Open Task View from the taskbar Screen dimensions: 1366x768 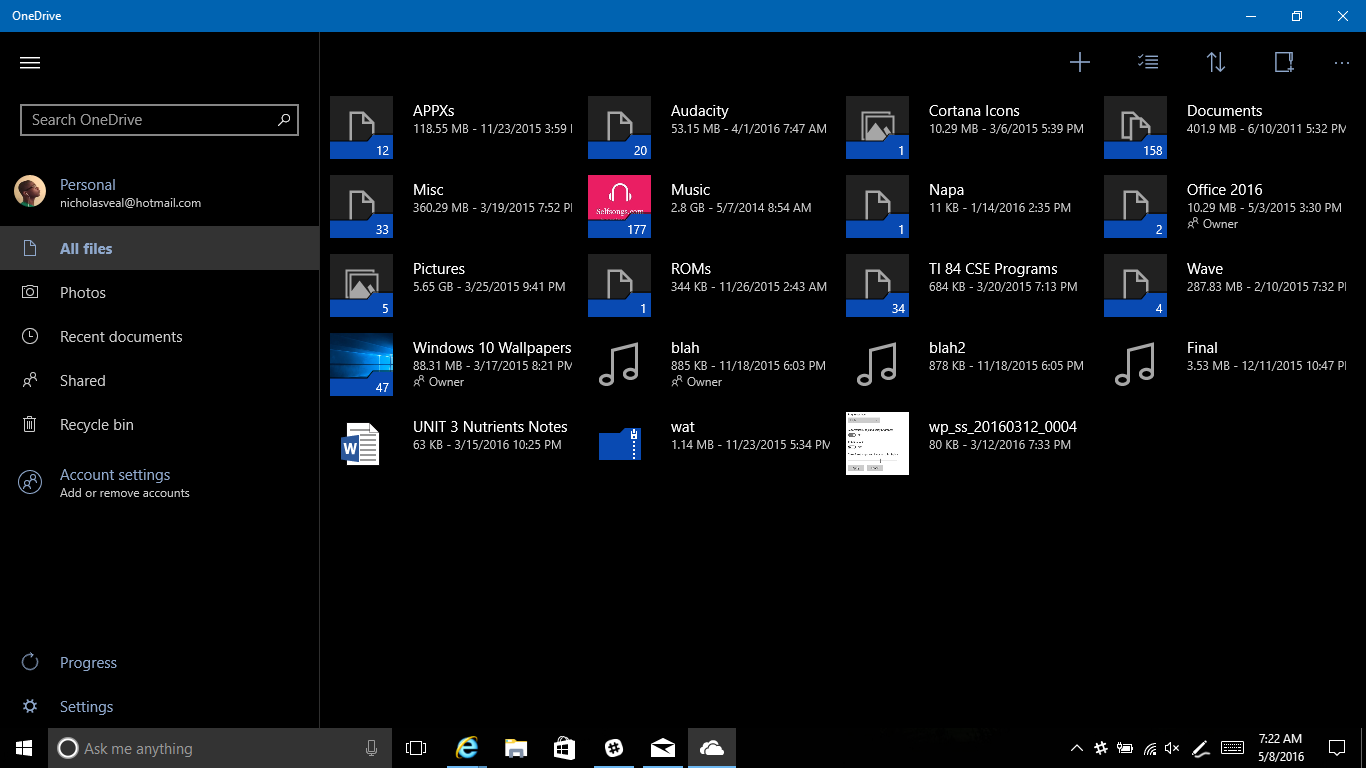pyautogui.click(x=416, y=748)
